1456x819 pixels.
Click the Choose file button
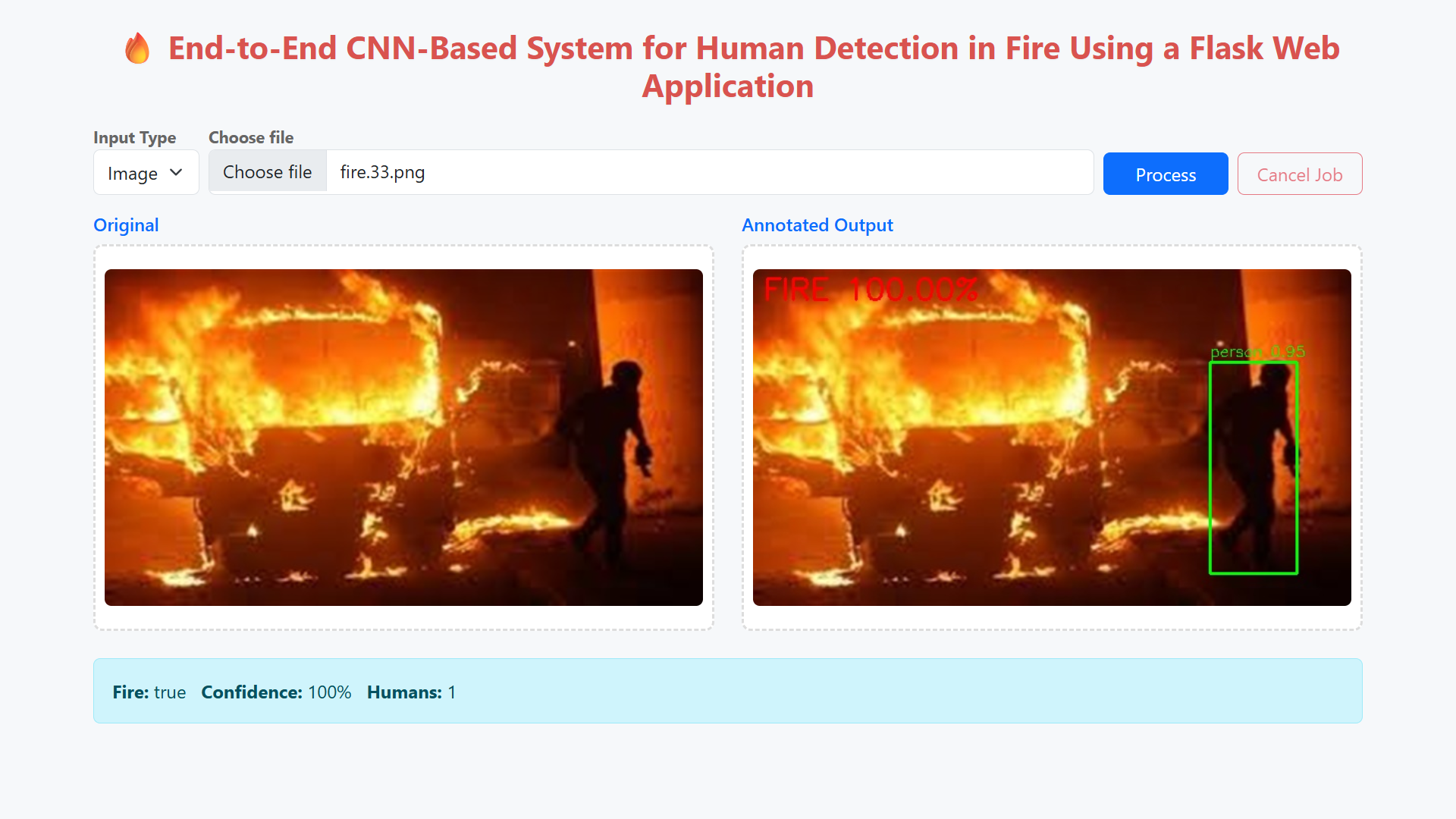point(268,172)
